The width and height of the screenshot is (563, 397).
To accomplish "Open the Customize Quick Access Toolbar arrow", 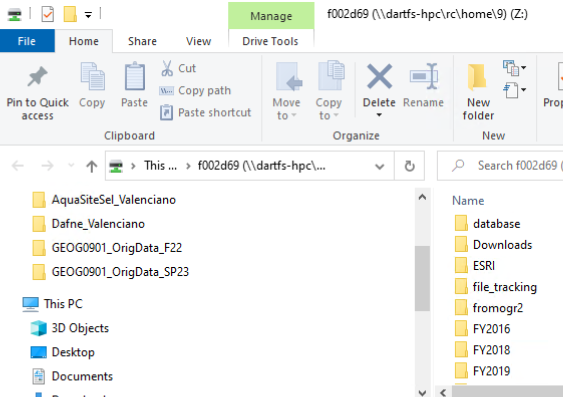I will (88, 15).
